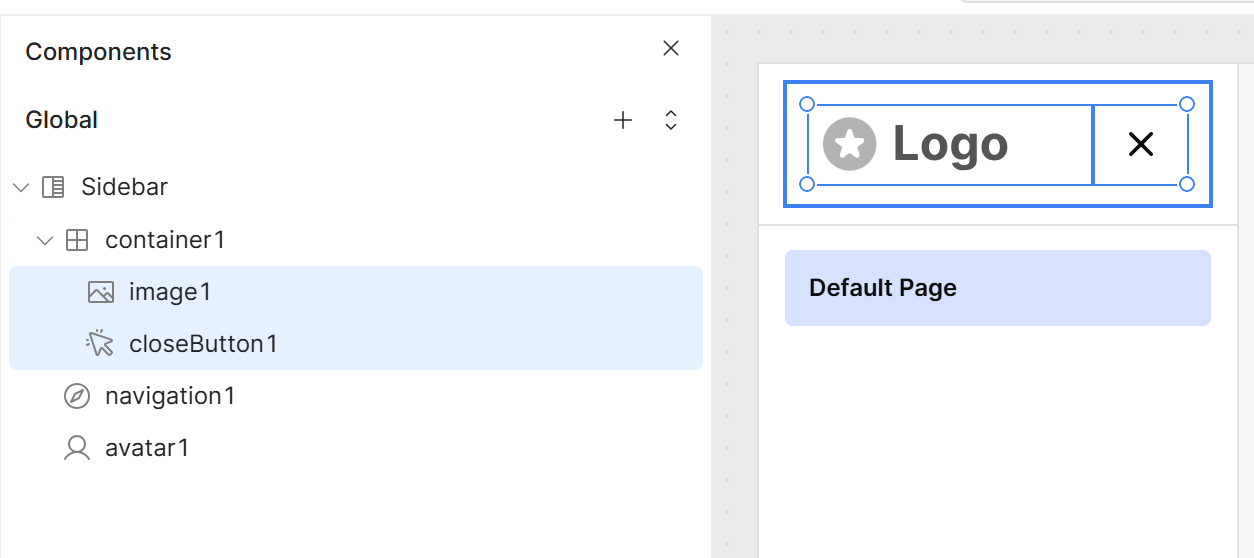The width and height of the screenshot is (1254, 558).
Task: Click the image1 picture icon
Action: tap(101, 292)
